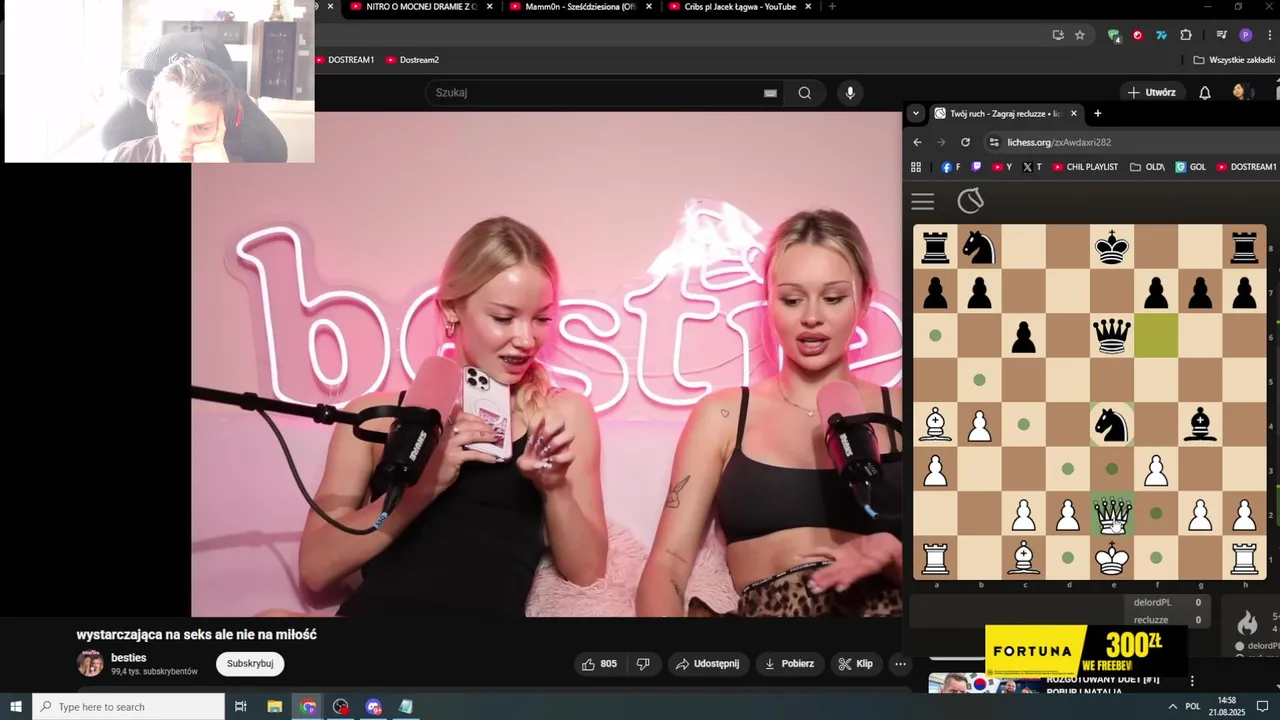Select the white bishop on a4
Image resolution: width=1280 pixels, height=720 pixels.
pos(935,425)
